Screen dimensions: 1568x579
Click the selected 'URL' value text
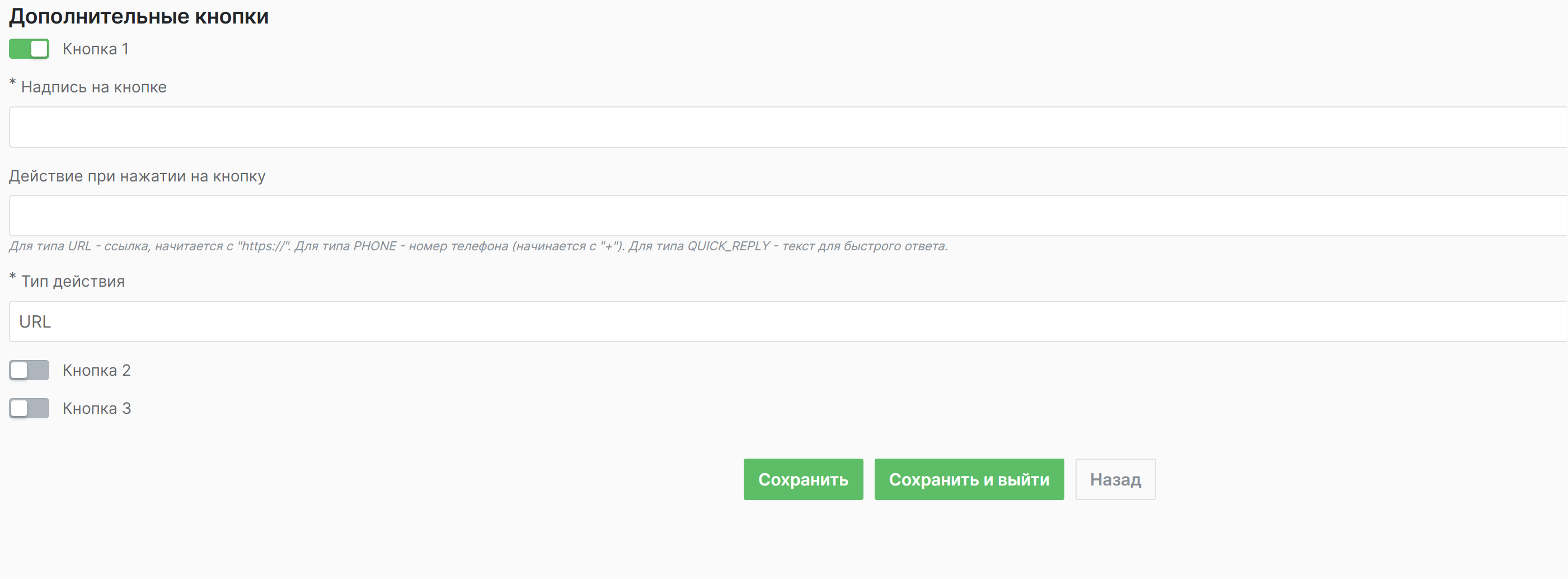tap(35, 321)
